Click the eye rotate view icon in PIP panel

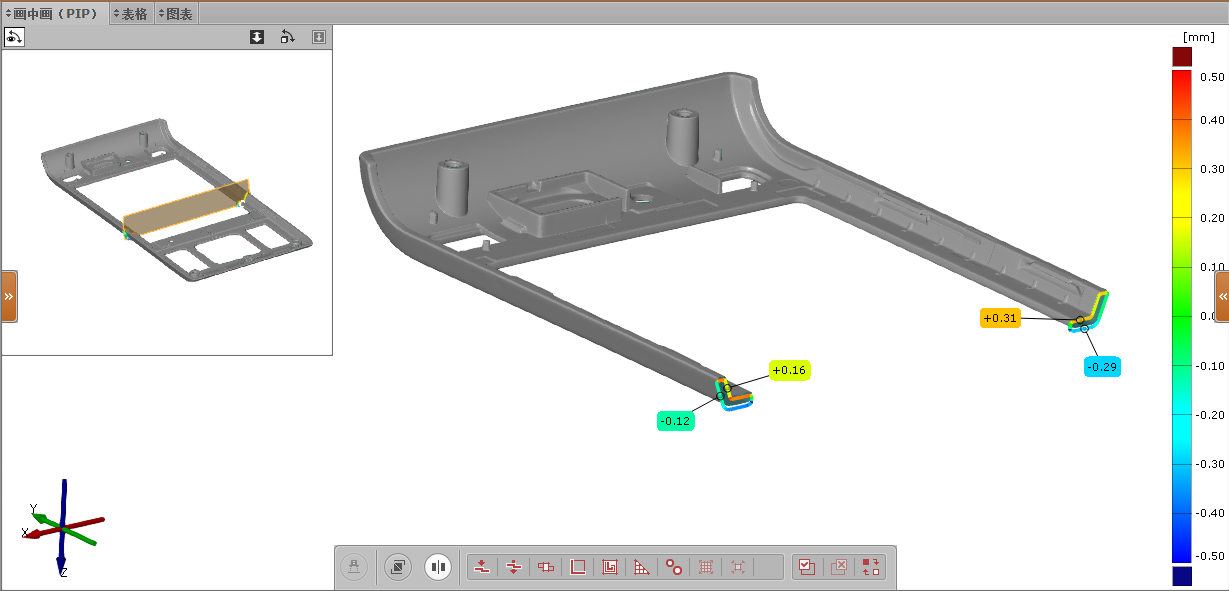[14, 37]
